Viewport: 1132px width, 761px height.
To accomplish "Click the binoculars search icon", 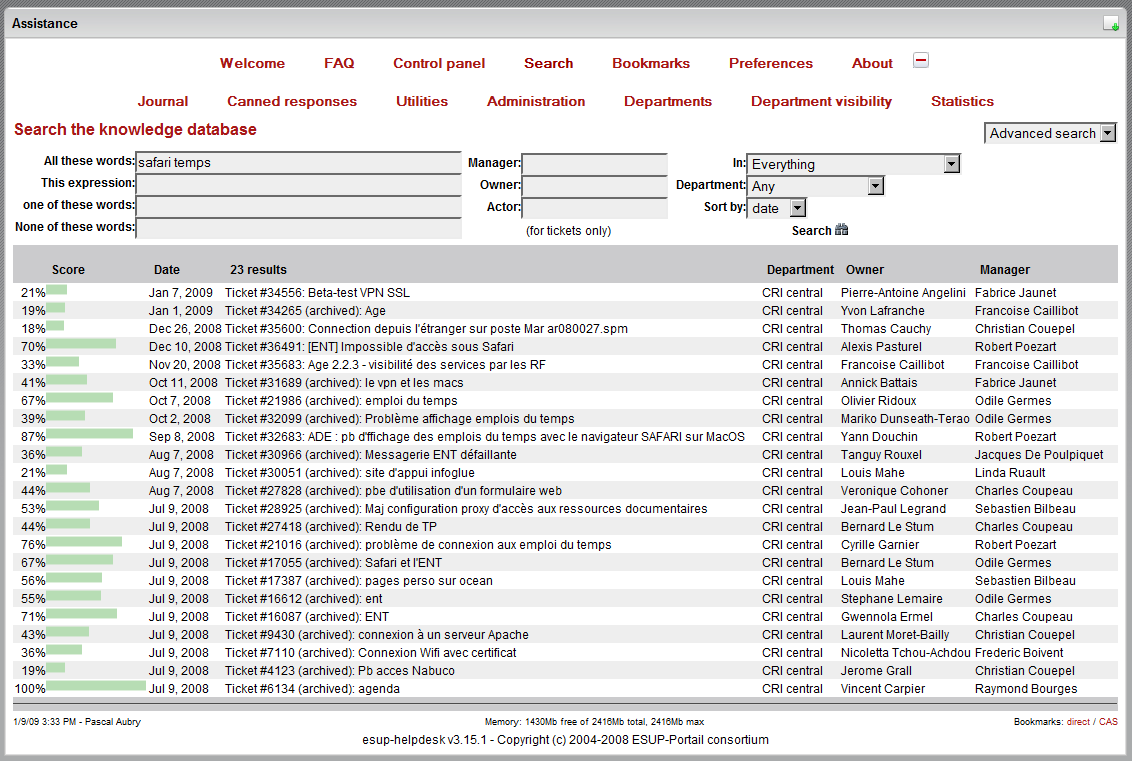I will coord(841,230).
